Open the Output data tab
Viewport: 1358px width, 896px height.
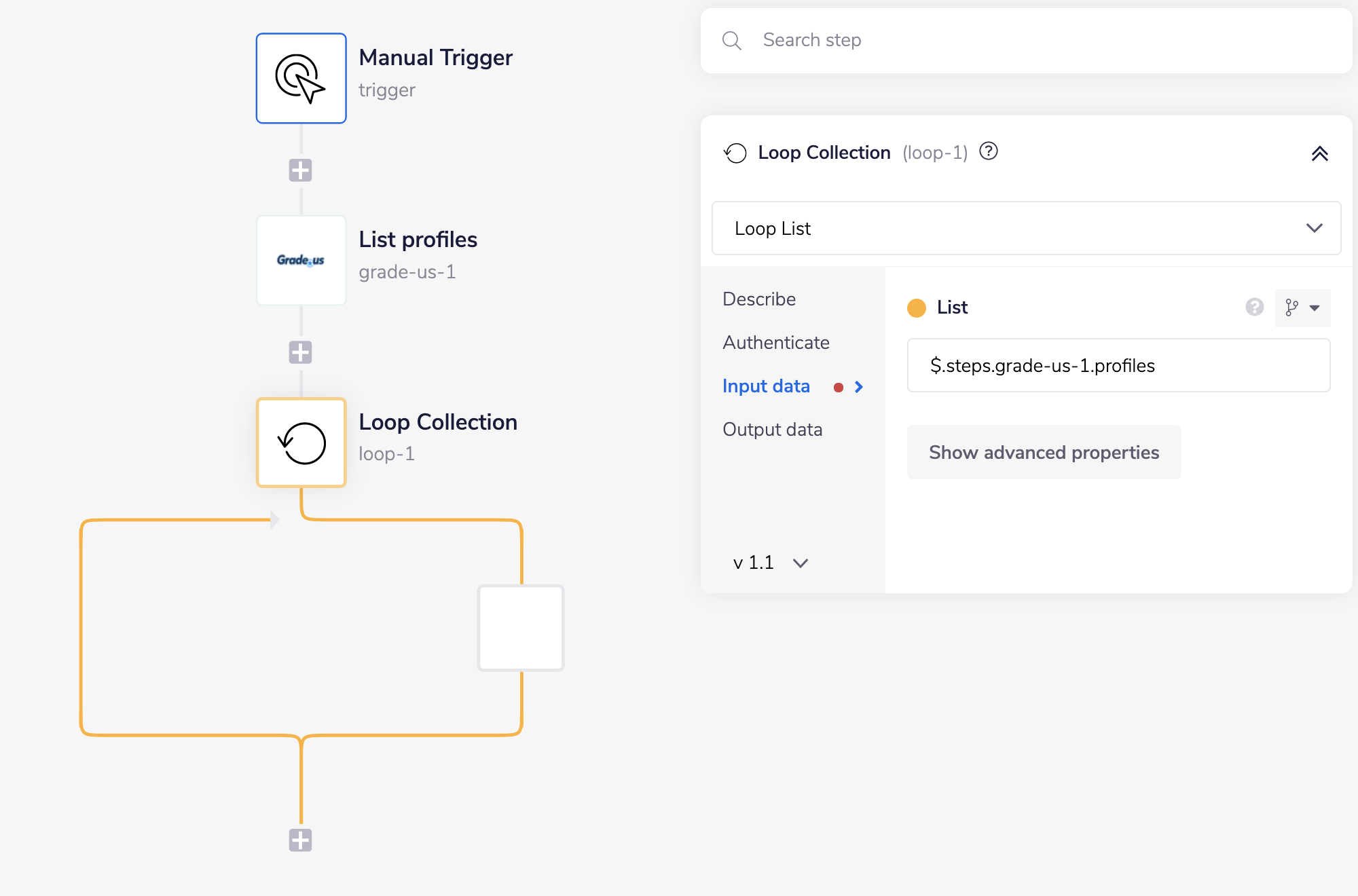pos(772,430)
